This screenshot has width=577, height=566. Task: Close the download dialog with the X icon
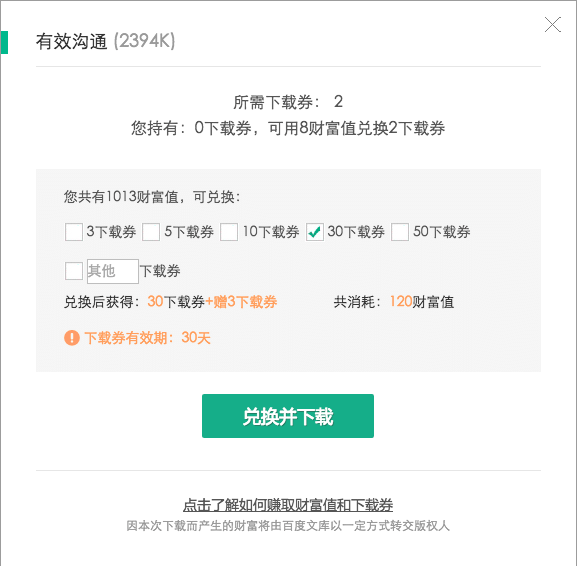click(553, 25)
